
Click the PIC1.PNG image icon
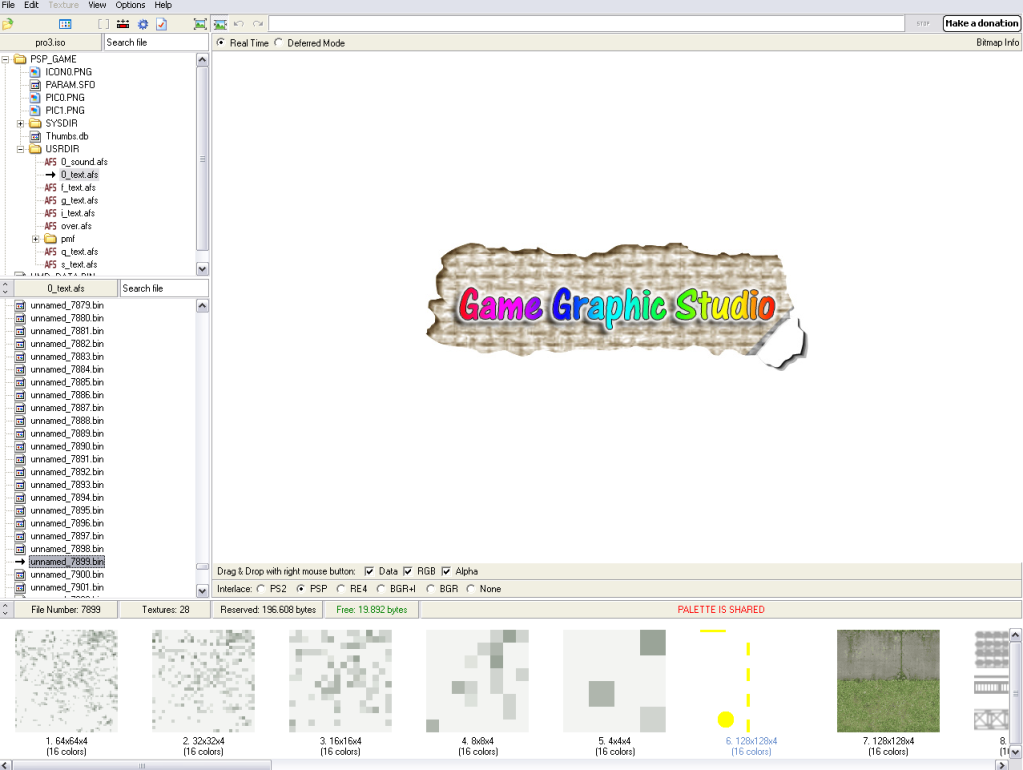pos(35,110)
